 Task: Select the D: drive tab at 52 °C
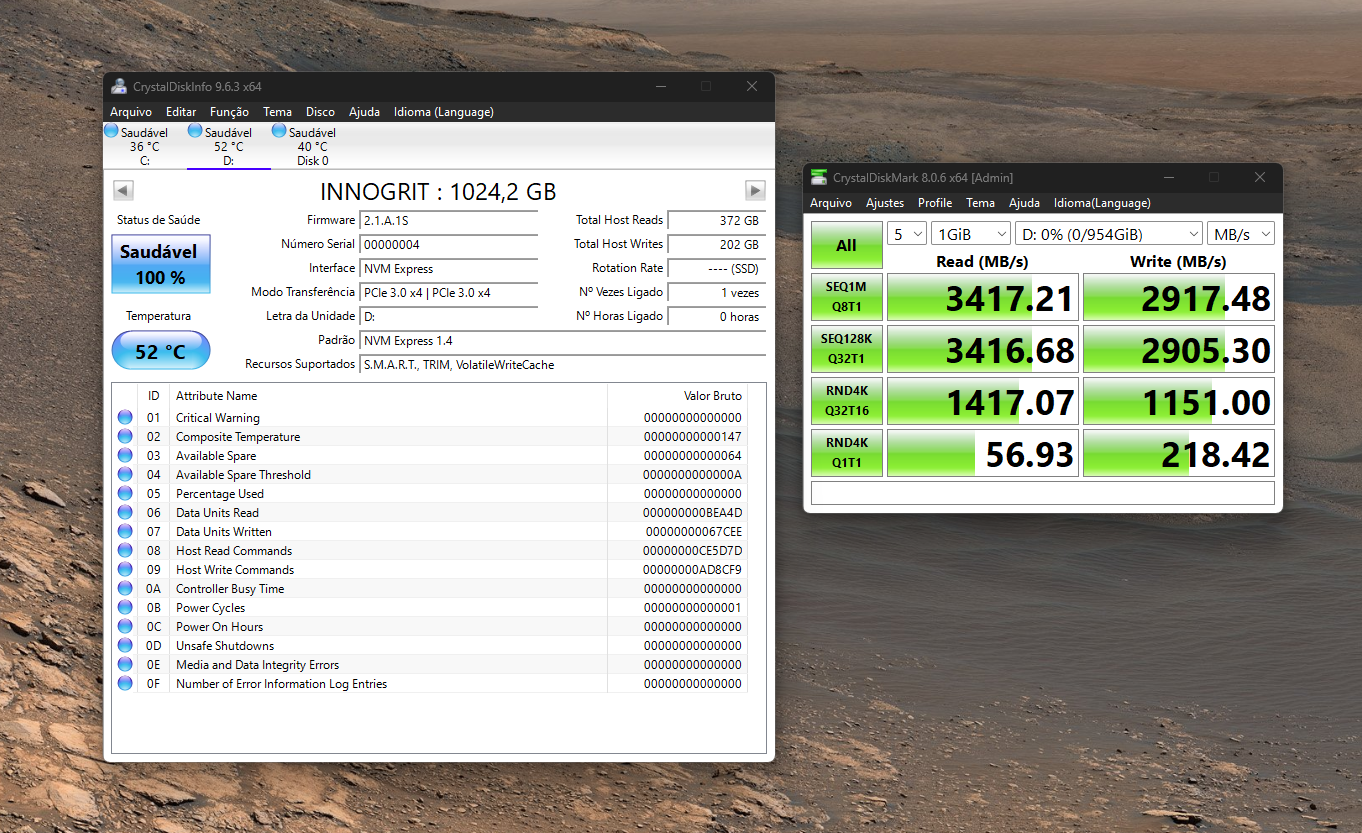point(228,146)
